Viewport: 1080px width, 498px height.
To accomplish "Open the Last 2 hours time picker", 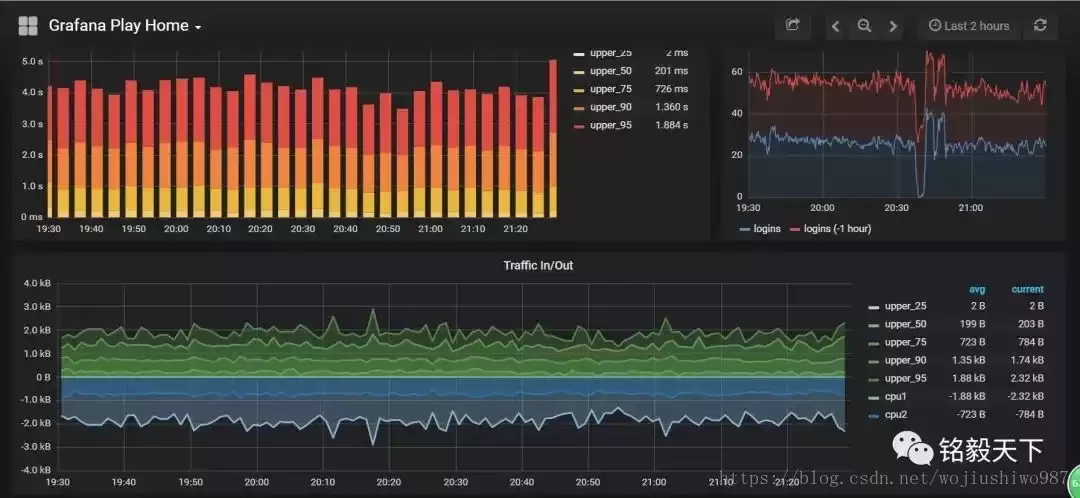I will (968, 26).
